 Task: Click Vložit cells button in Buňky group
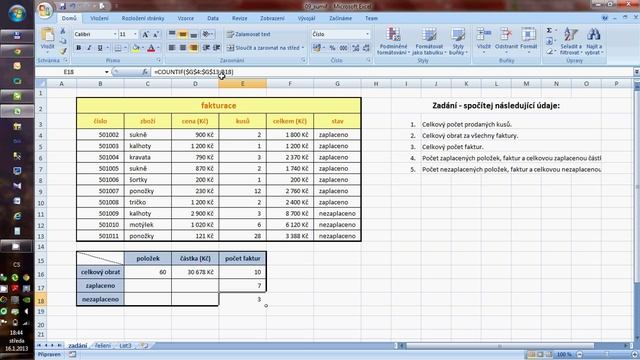tap(484, 40)
